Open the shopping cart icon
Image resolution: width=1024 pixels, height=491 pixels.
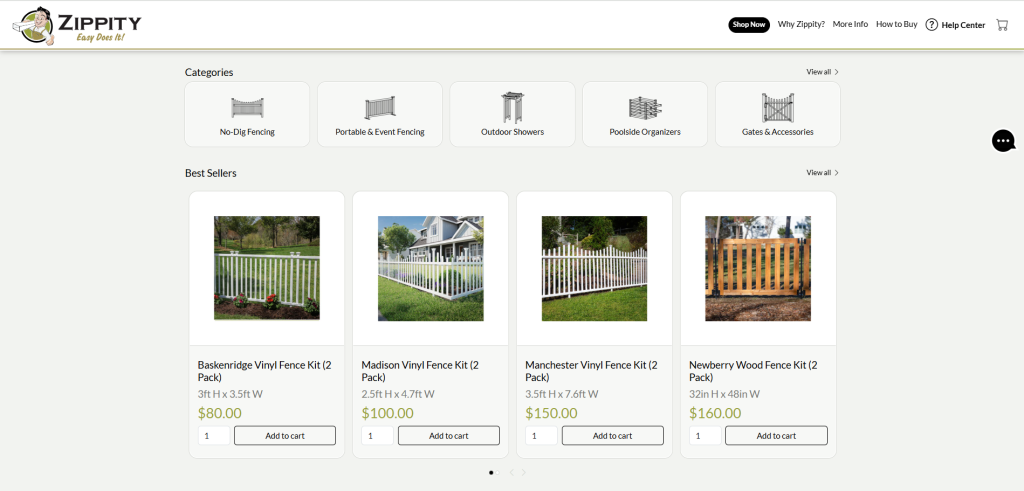click(1002, 25)
